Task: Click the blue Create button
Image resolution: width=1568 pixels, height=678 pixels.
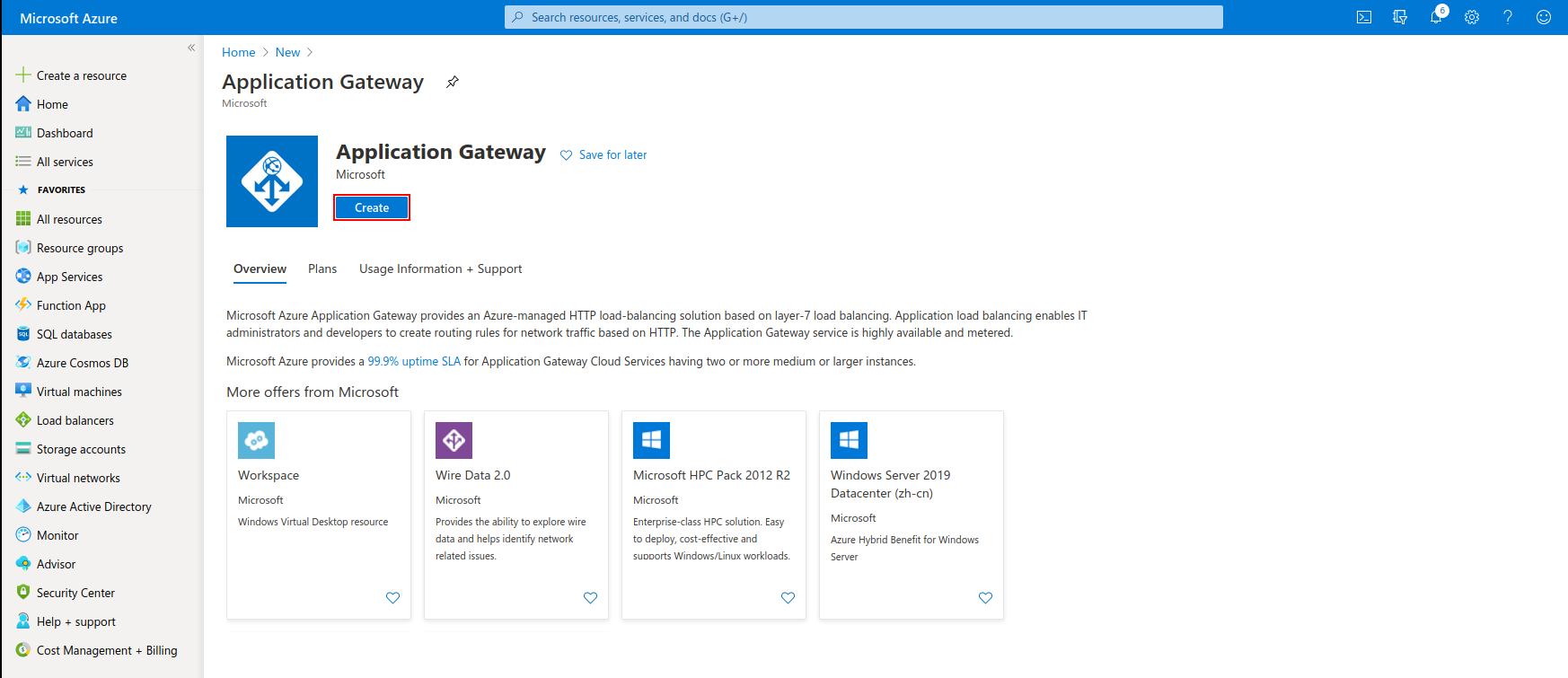Action: [x=372, y=207]
